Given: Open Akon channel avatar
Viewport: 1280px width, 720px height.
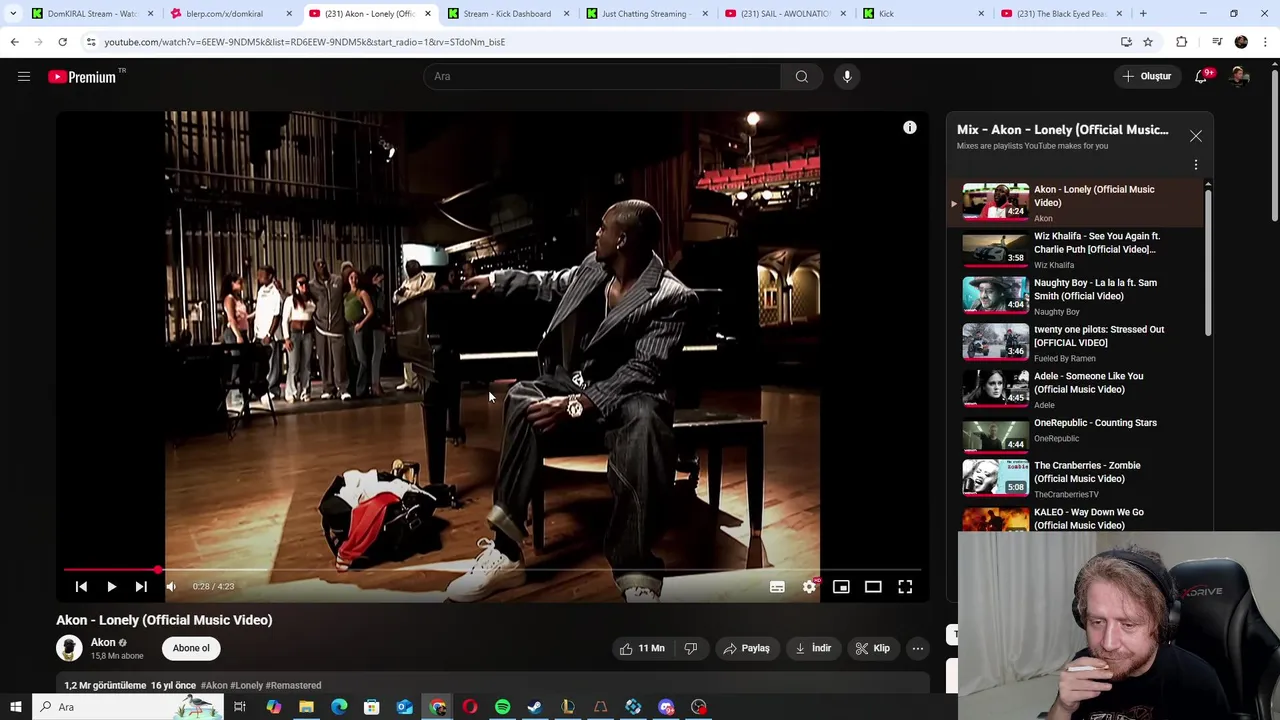Looking at the screenshot, I should [69, 648].
